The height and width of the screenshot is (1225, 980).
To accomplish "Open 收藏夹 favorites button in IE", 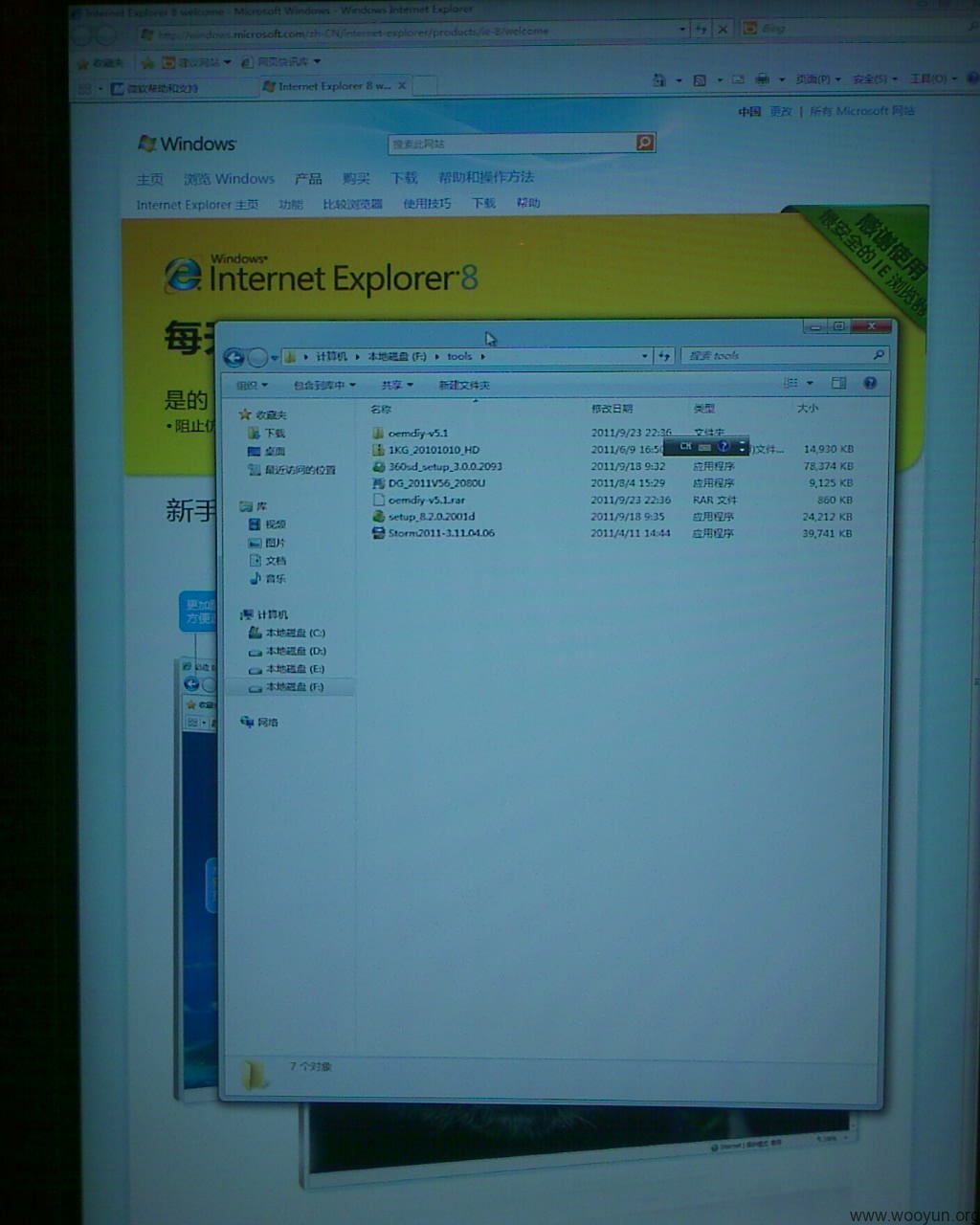I will (100, 63).
